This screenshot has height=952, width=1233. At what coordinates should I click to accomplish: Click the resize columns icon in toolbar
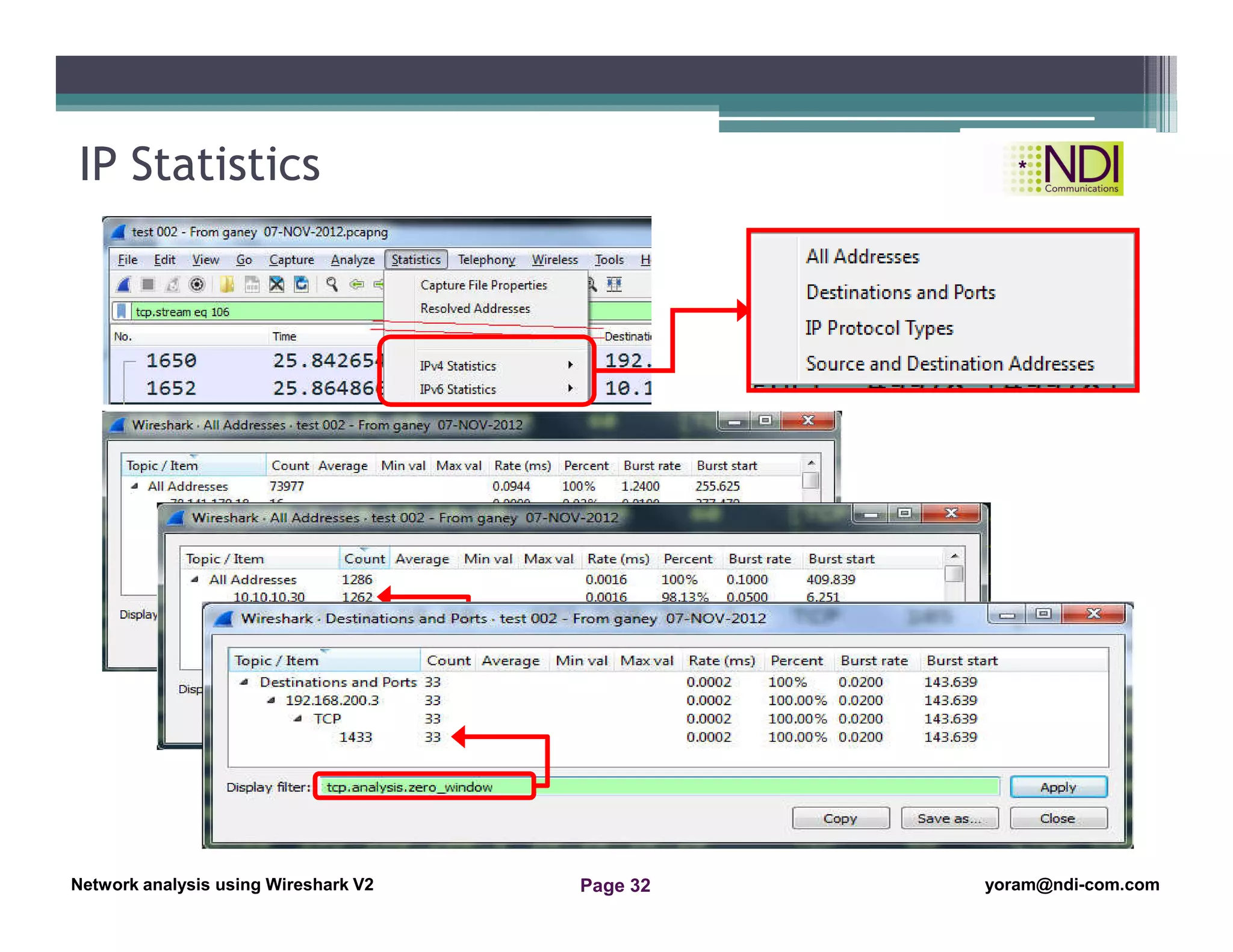614,284
